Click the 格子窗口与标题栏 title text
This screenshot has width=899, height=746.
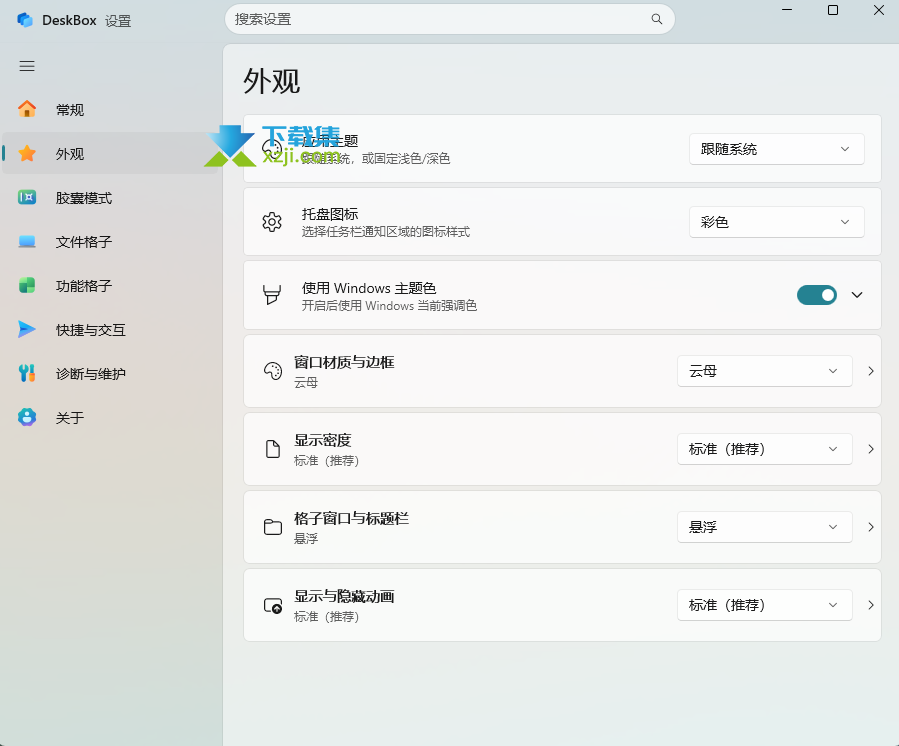(351, 518)
